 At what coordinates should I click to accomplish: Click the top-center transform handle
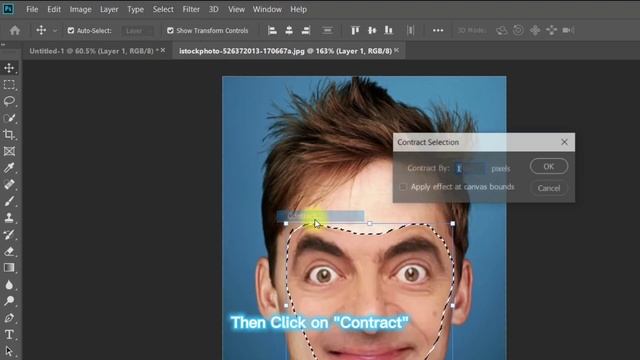tap(369, 223)
